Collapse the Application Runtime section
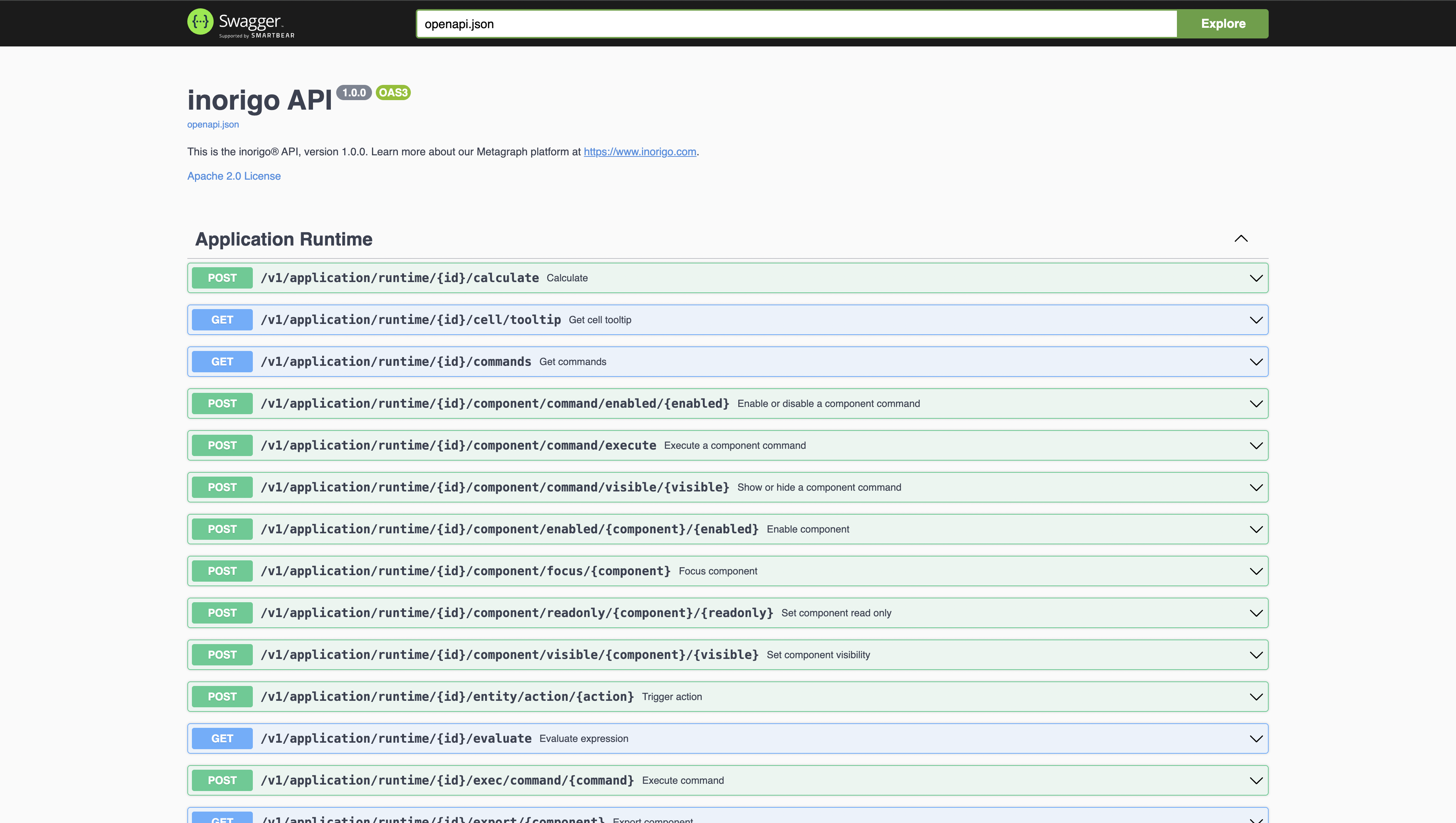This screenshot has height=823, width=1456. point(1240,239)
